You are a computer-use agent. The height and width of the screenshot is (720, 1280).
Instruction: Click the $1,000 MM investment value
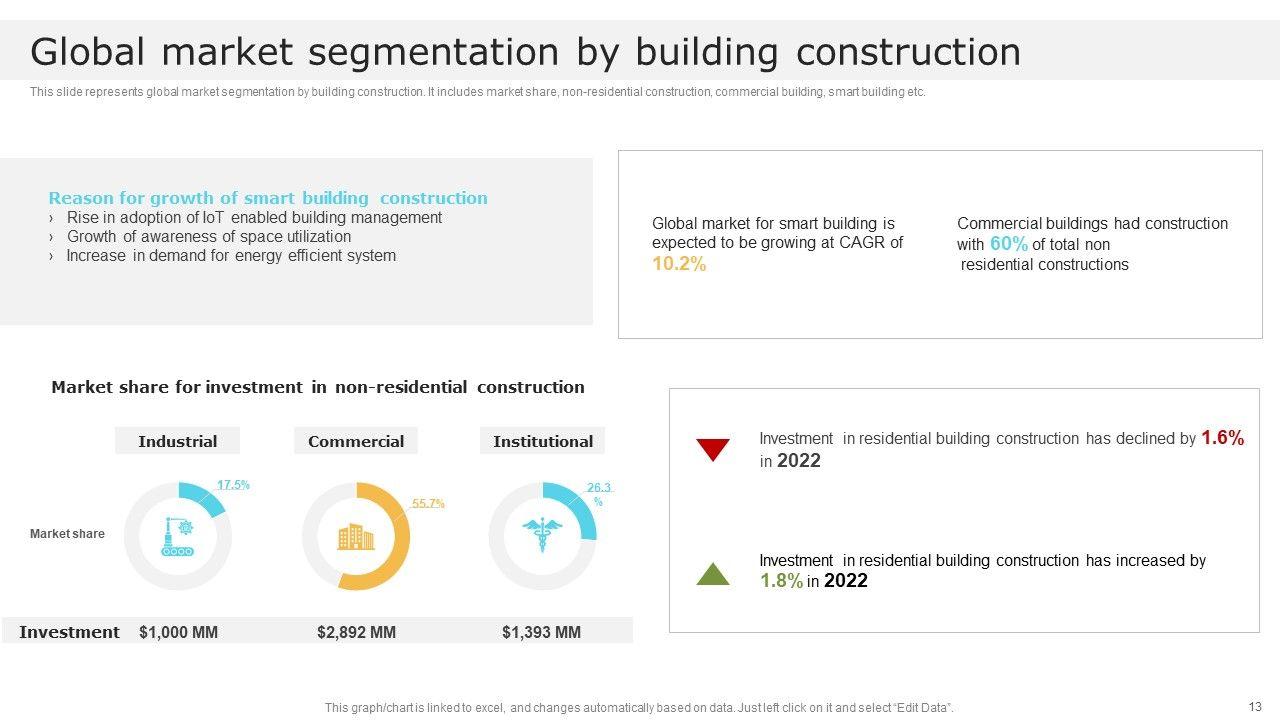[x=178, y=632]
